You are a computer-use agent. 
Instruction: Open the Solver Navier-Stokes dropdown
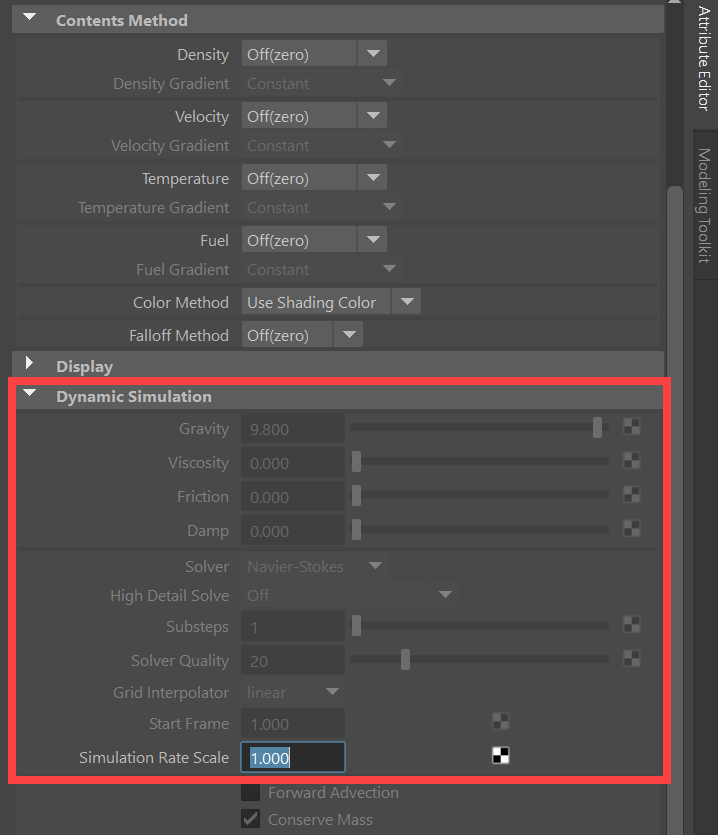pyautogui.click(x=315, y=566)
